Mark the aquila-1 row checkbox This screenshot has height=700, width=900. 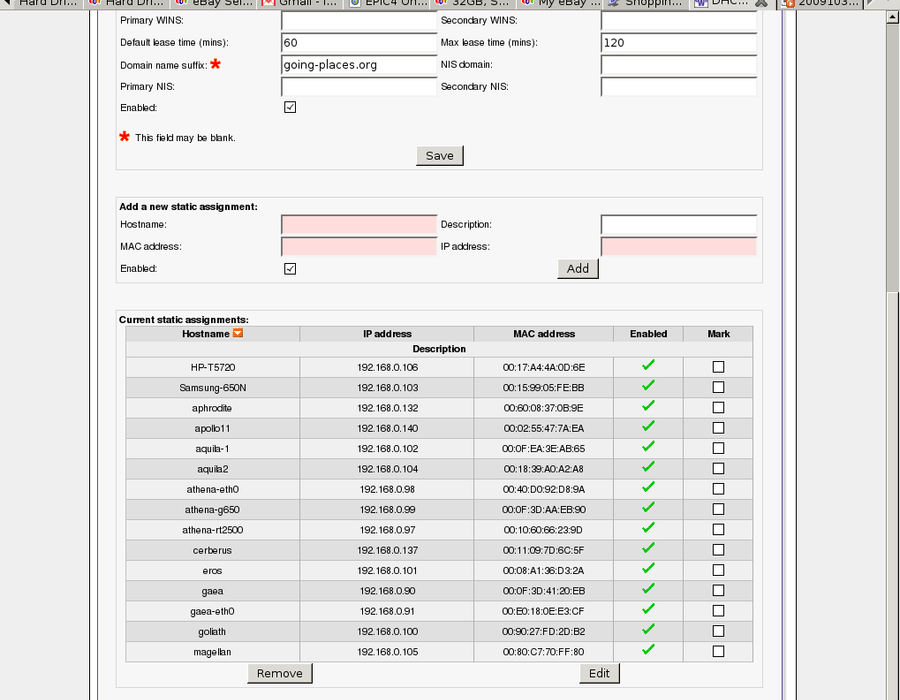click(718, 448)
